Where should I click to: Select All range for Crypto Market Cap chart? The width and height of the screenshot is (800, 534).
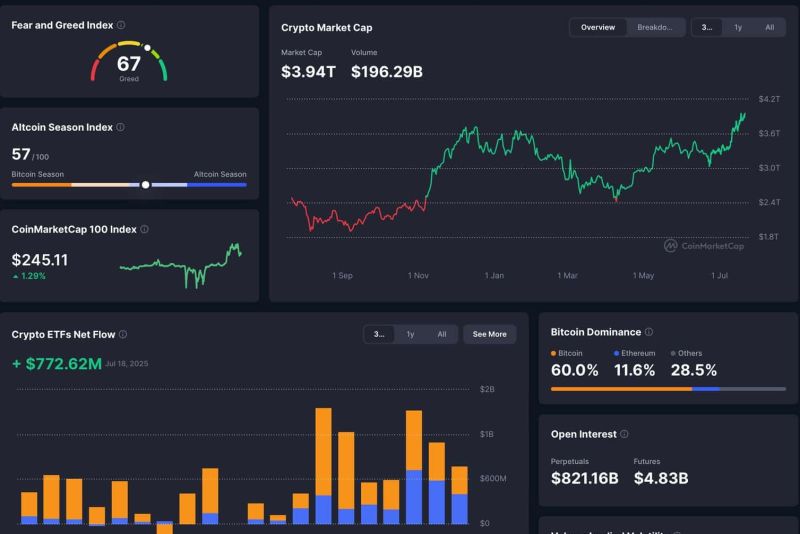tap(769, 28)
